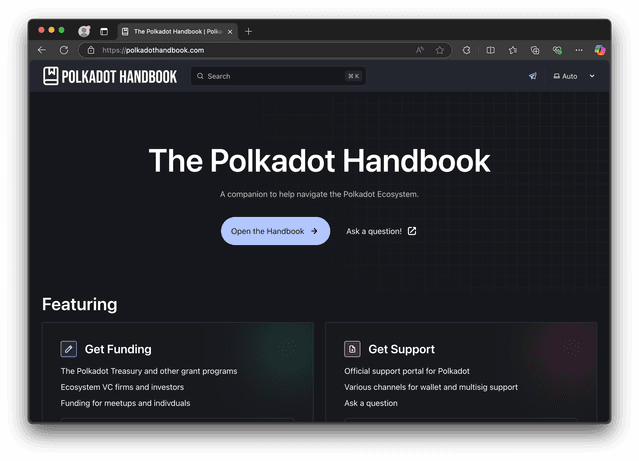
Task: Click the Polkadot Handbook logo
Action: [110, 76]
